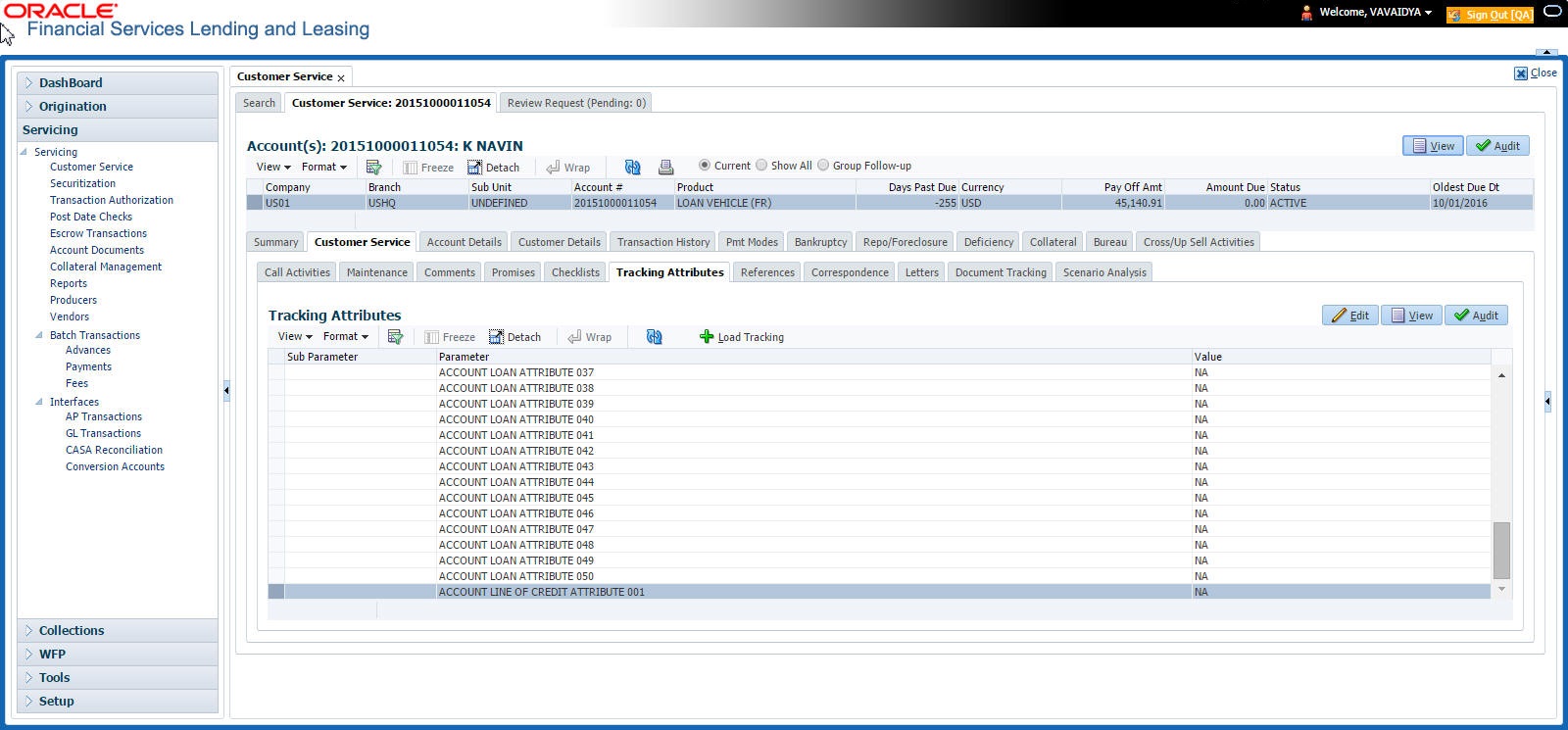This screenshot has height=730, width=1568.
Task: Close the Customer Service tab with its x
Action: pyautogui.click(x=341, y=77)
